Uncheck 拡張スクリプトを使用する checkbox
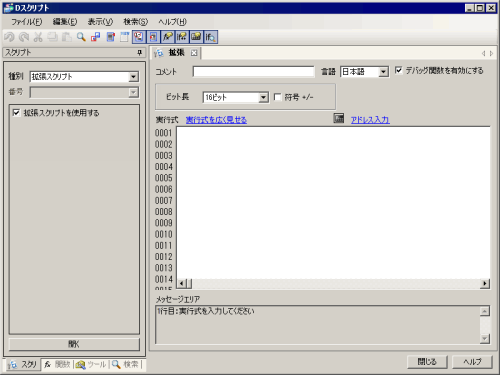The width and height of the screenshot is (500, 375). point(16,113)
